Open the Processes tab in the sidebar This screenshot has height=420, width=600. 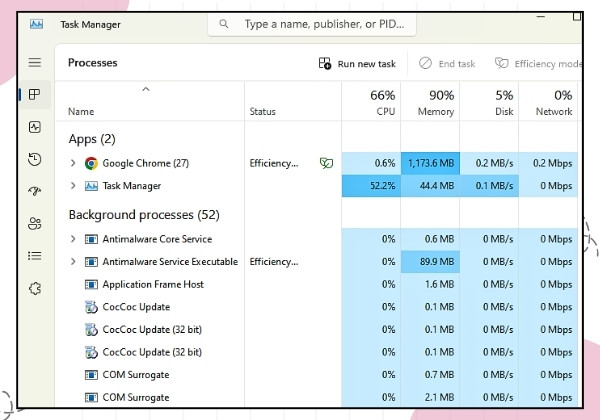click(x=35, y=94)
